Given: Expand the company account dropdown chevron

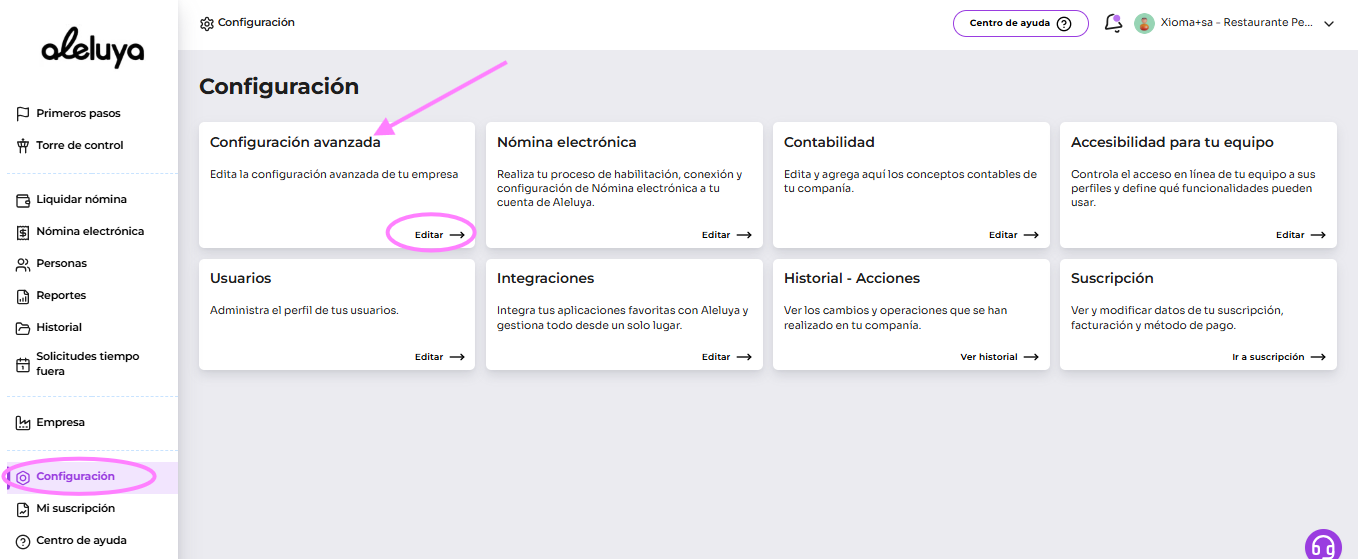Looking at the screenshot, I should click(1329, 24).
